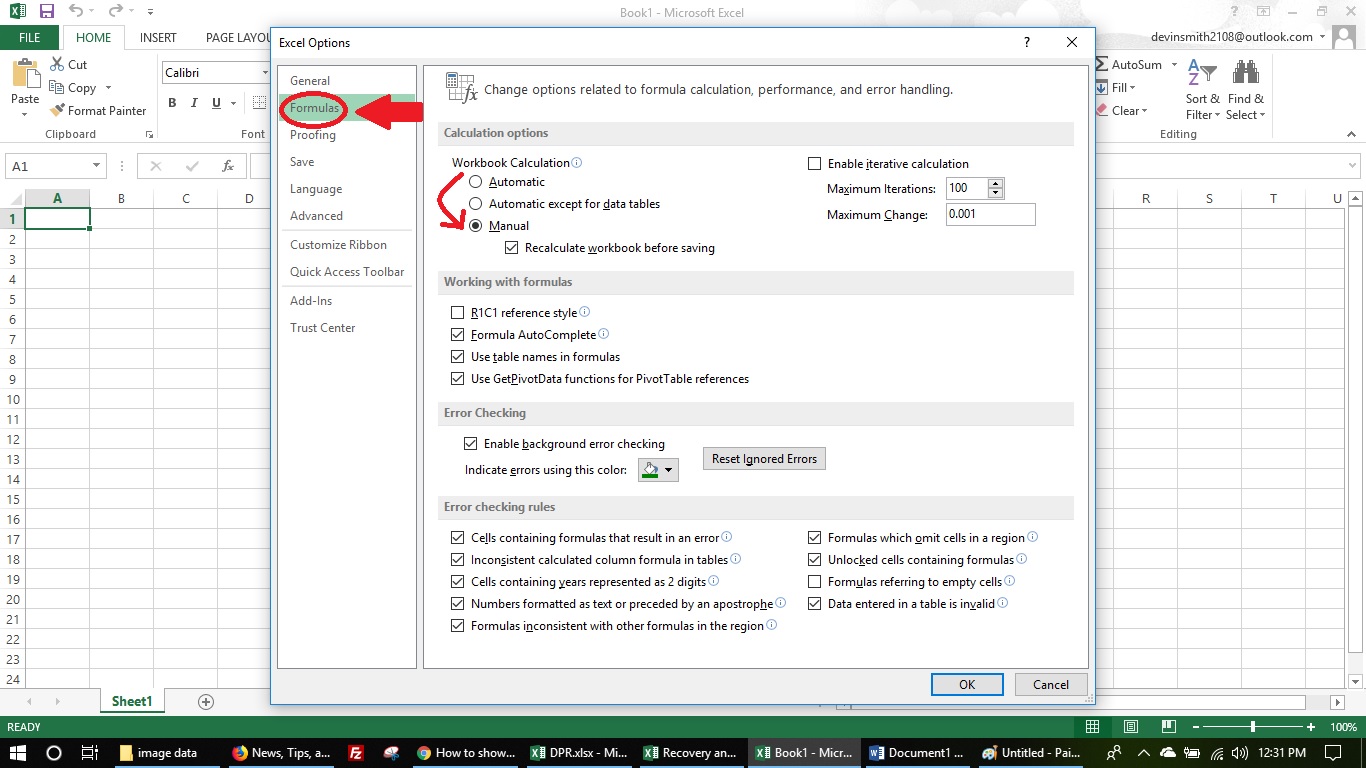
Task: Increase Maximum Iterations with up spinner
Action: click(995, 184)
